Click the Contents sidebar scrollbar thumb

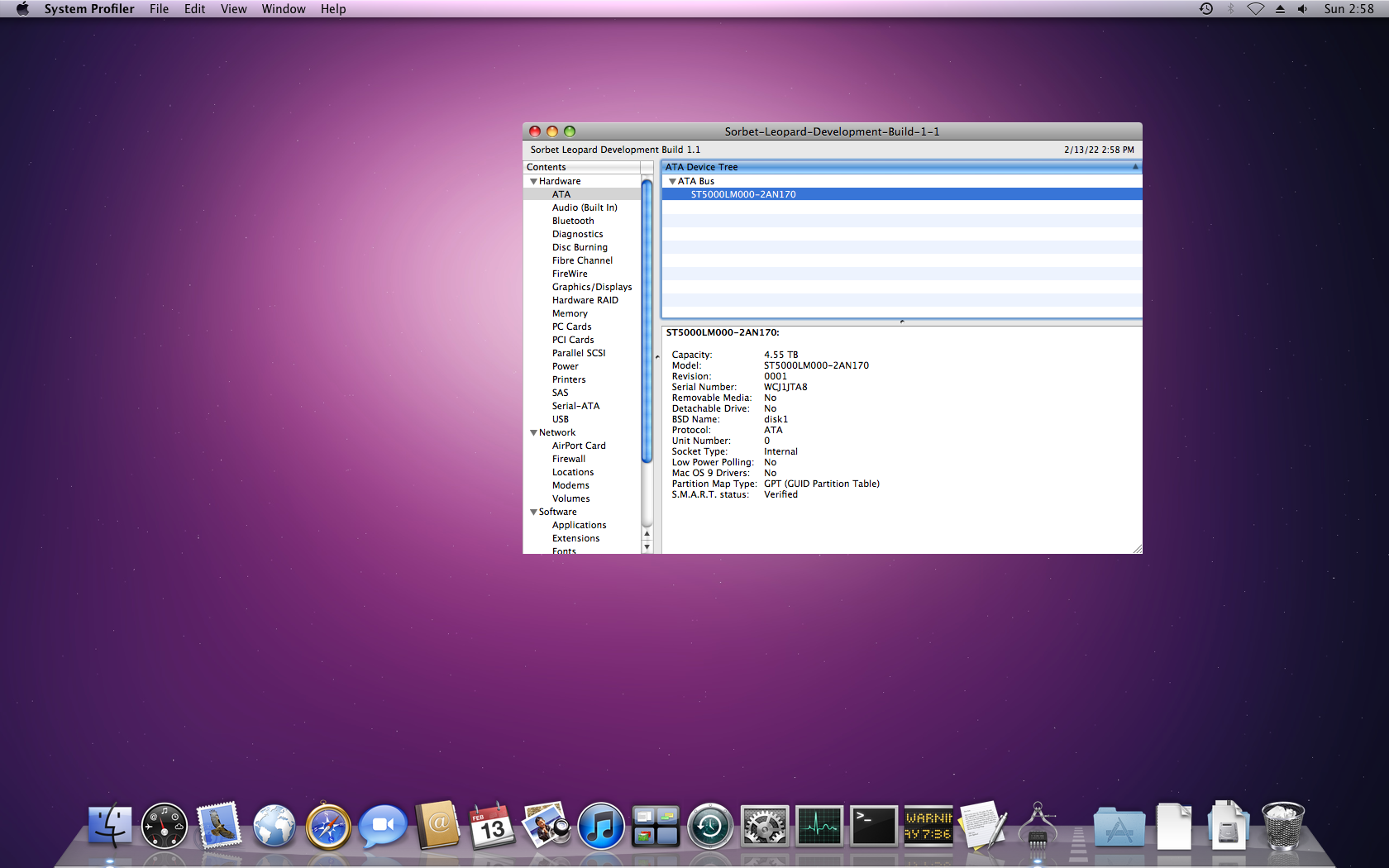(x=647, y=322)
